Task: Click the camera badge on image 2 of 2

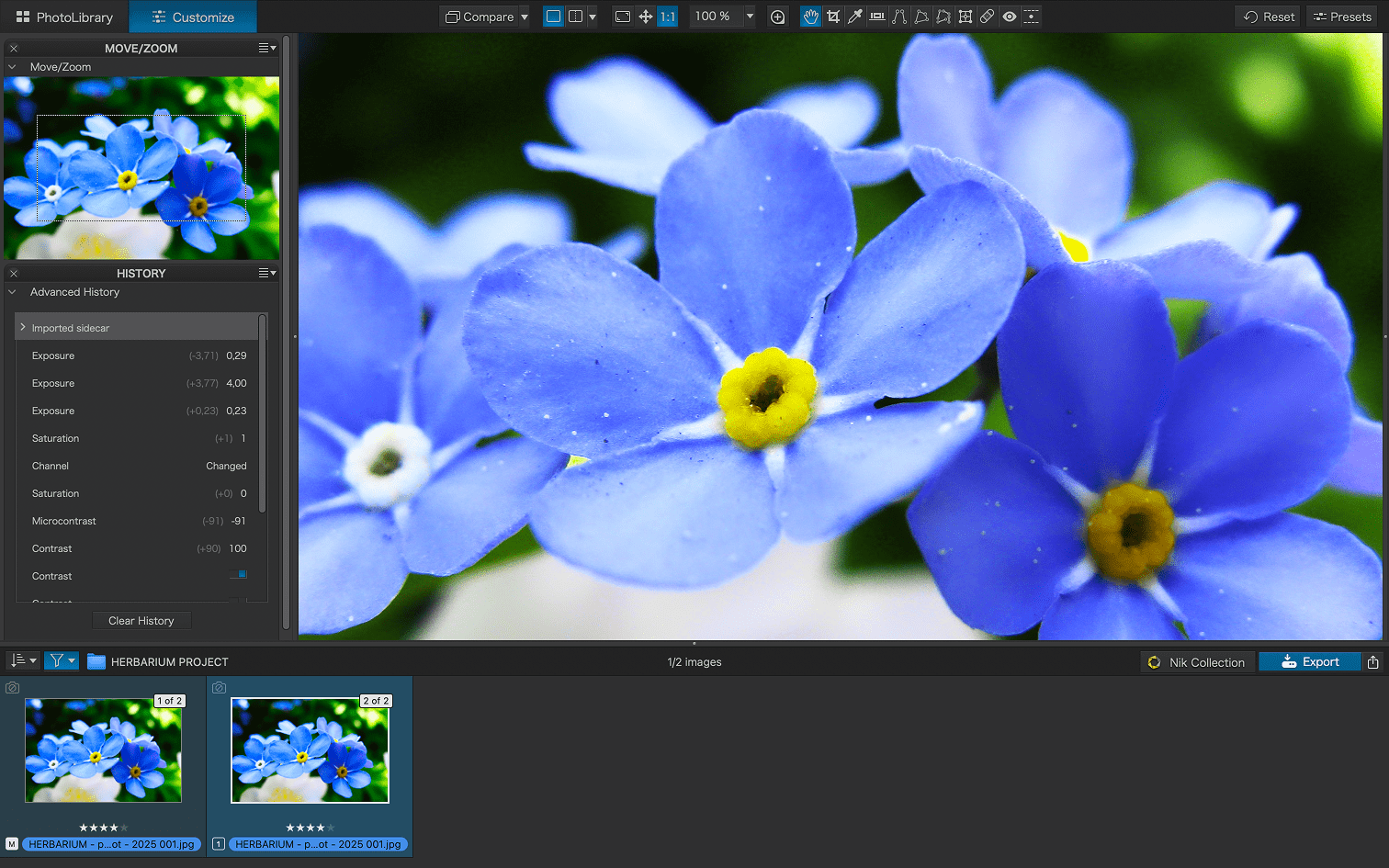Action: [220, 687]
